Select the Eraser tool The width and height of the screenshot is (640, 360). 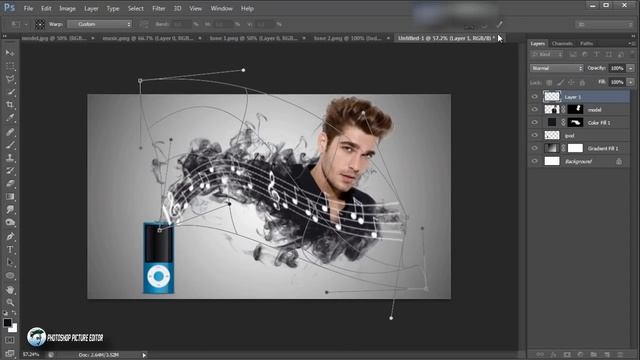click(10, 184)
